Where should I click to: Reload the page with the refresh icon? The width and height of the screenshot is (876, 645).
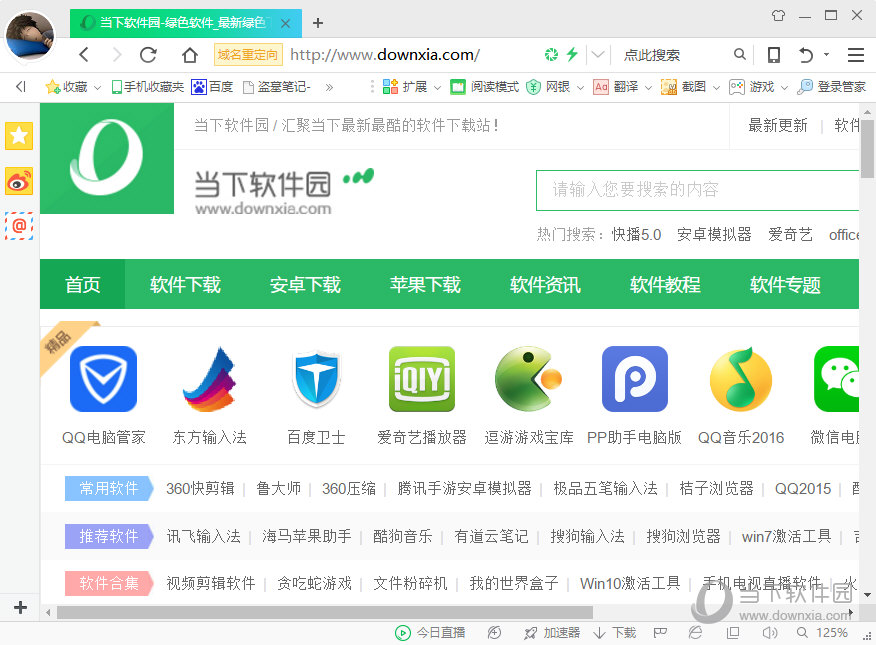coord(148,55)
